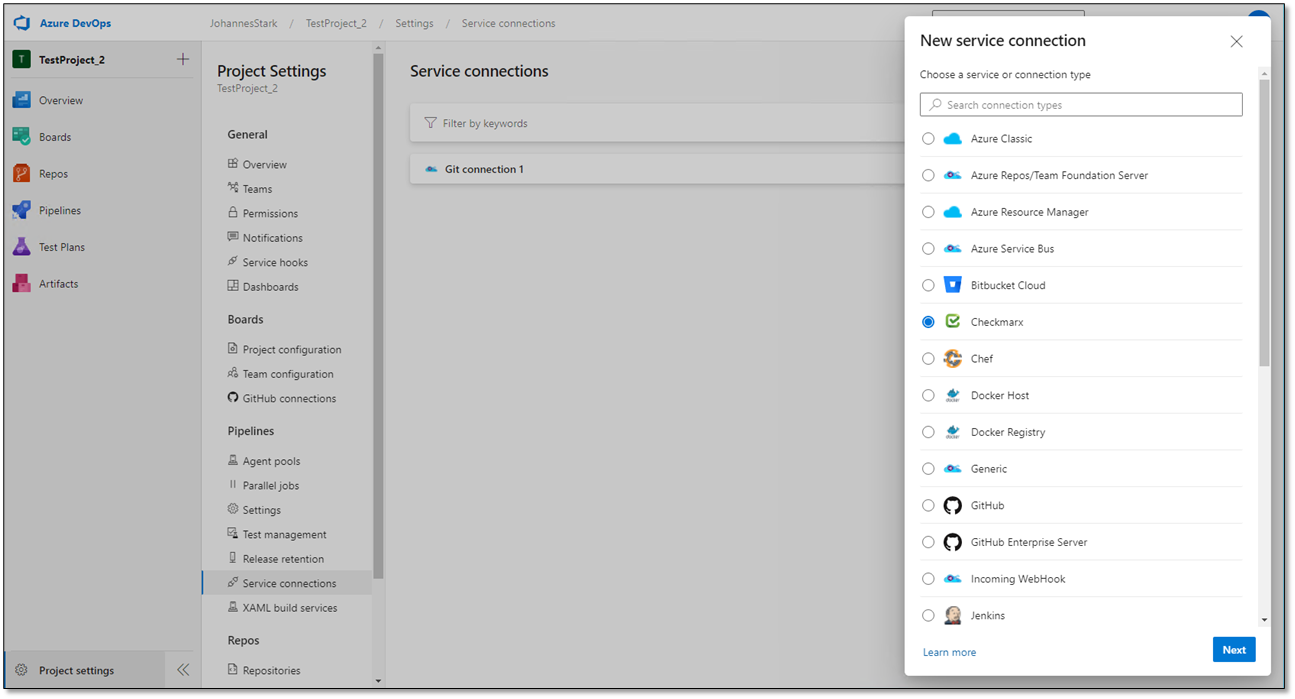
Task: Click the Chef logo icon
Action: tap(952, 358)
